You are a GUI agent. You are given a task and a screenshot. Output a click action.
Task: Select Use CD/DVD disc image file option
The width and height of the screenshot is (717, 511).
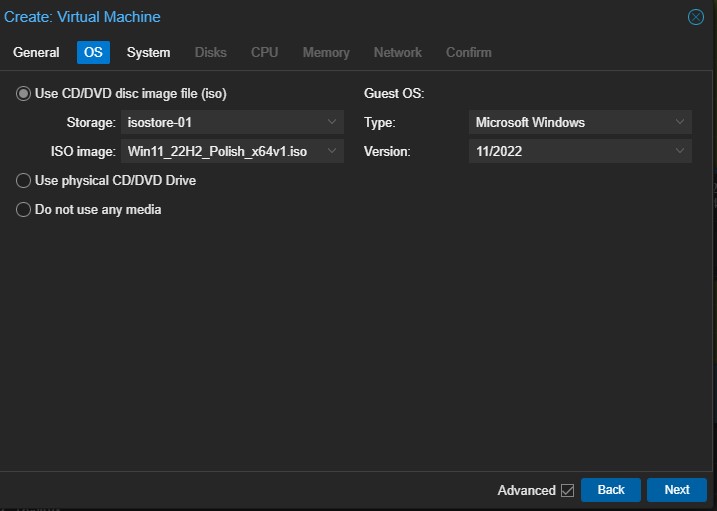[x=24, y=94]
